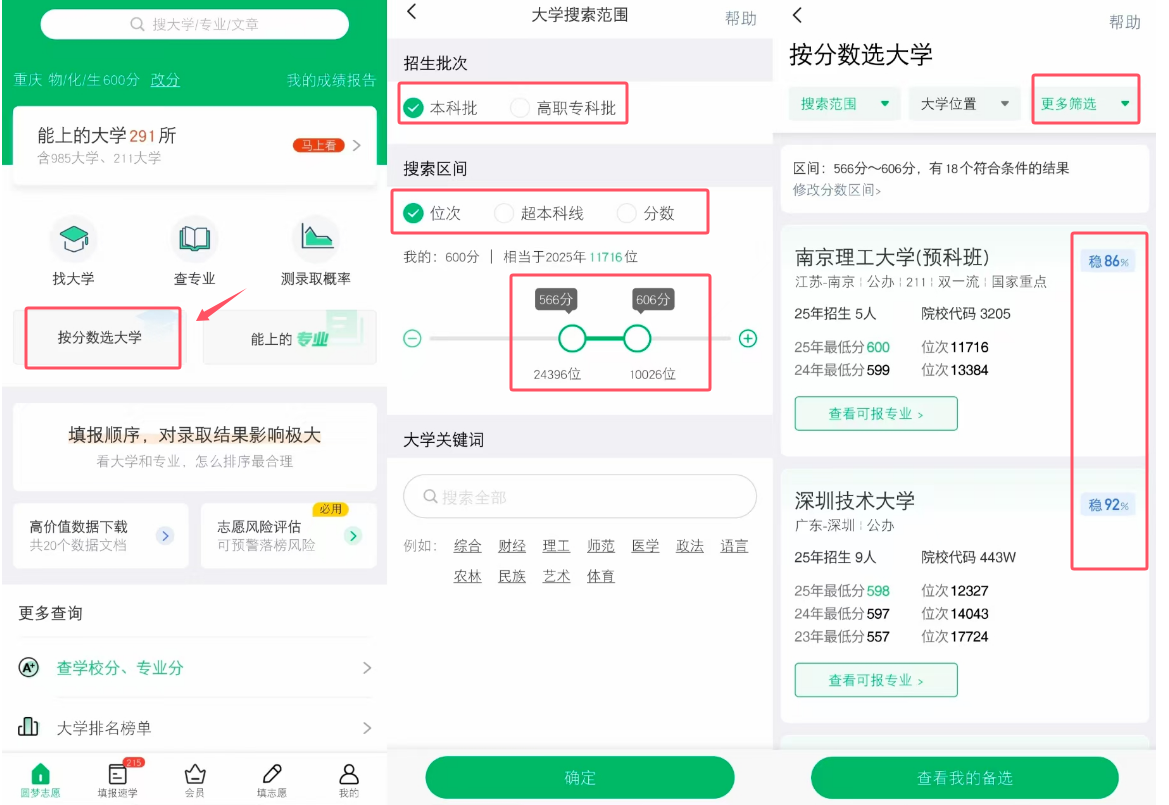Tap the 搜大学/专业/文章 search field
This screenshot has height=805, width=1169.
coord(194,23)
